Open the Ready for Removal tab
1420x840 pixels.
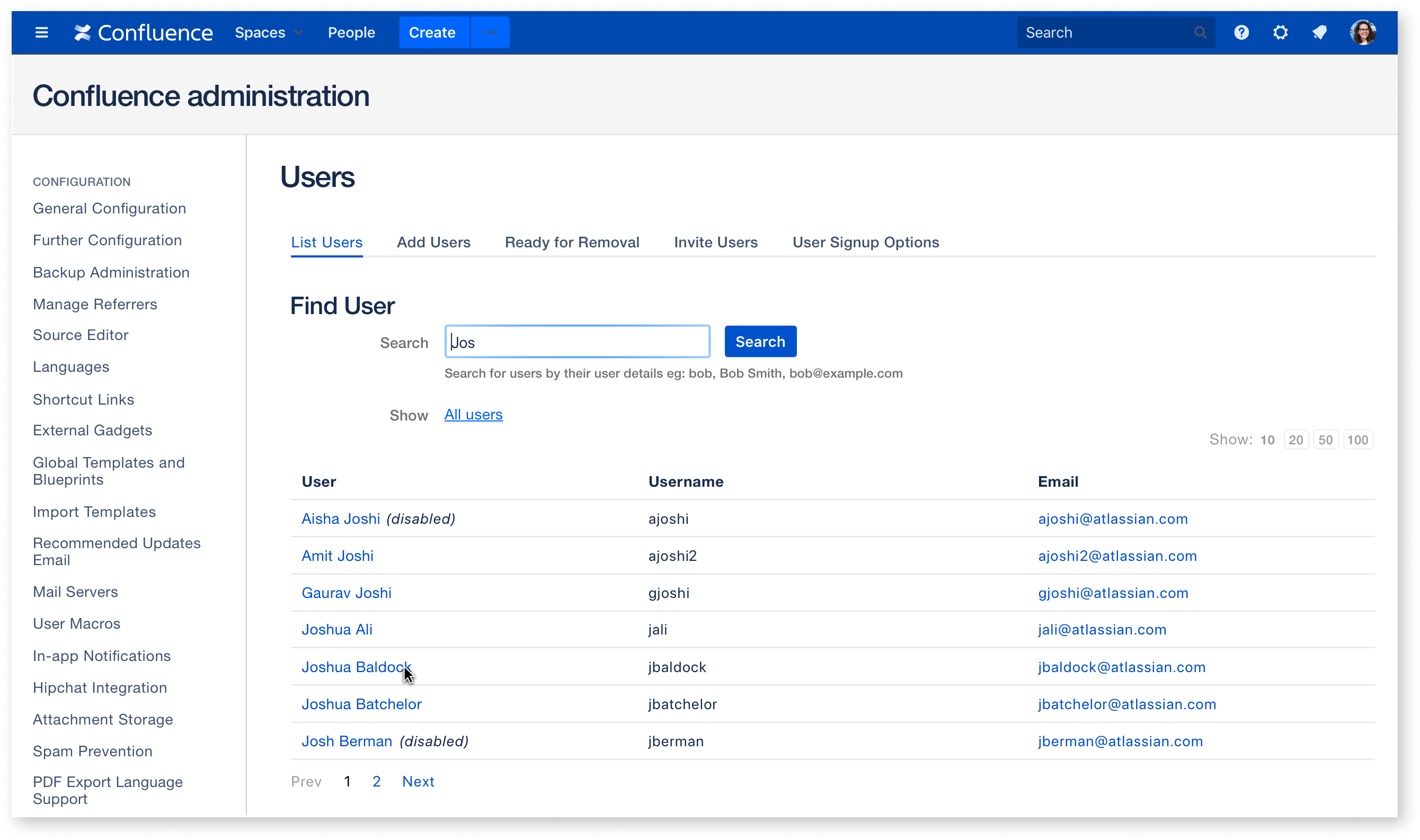coord(572,242)
